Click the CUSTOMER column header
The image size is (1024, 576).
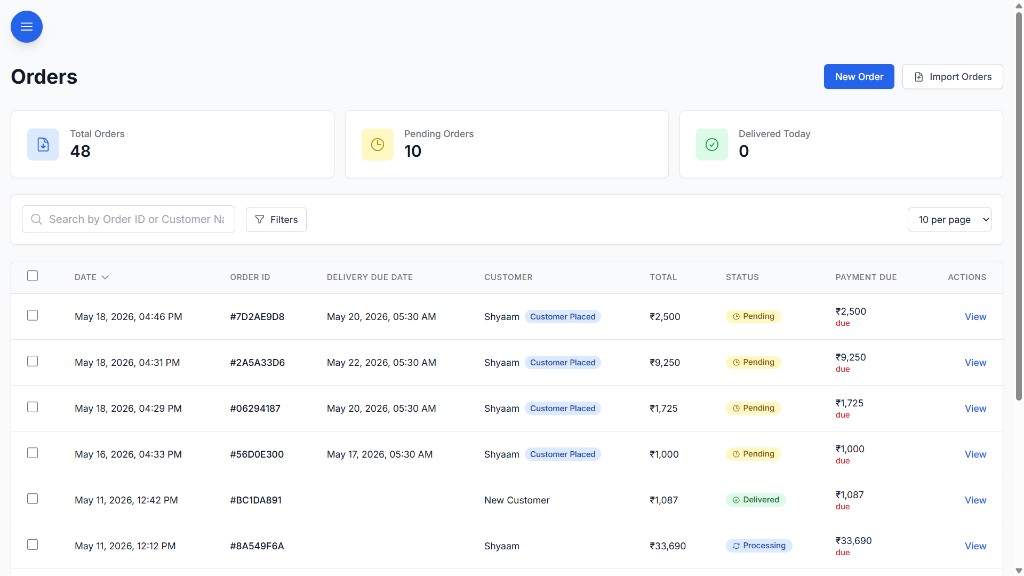[x=508, y=277]
